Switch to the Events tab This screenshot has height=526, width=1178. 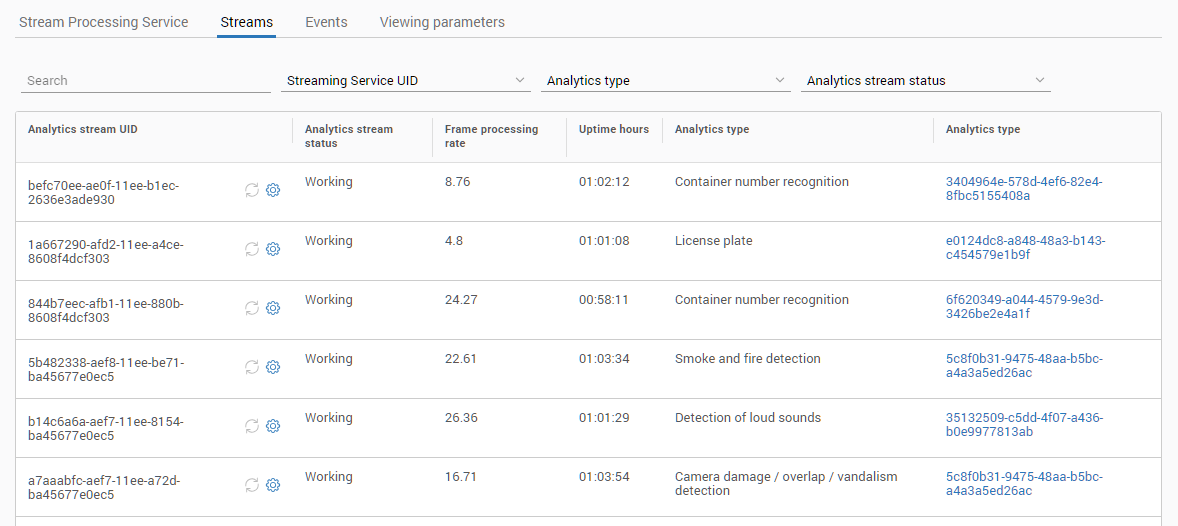[326, 22]
